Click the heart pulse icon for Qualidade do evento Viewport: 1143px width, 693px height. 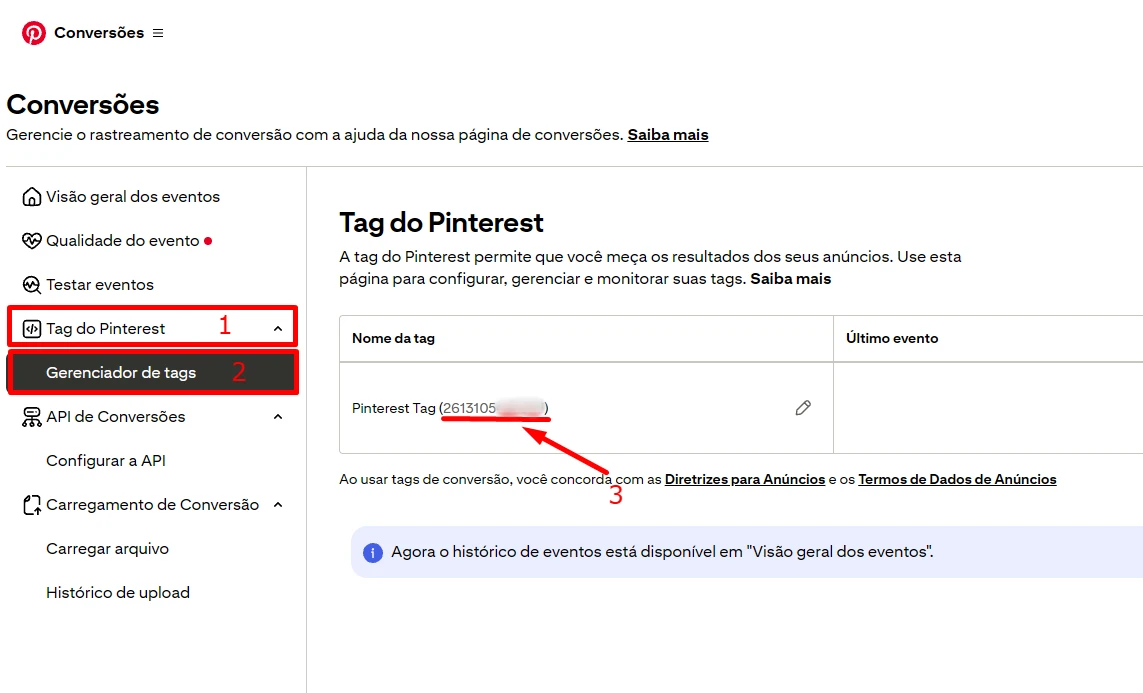point(31,240)
